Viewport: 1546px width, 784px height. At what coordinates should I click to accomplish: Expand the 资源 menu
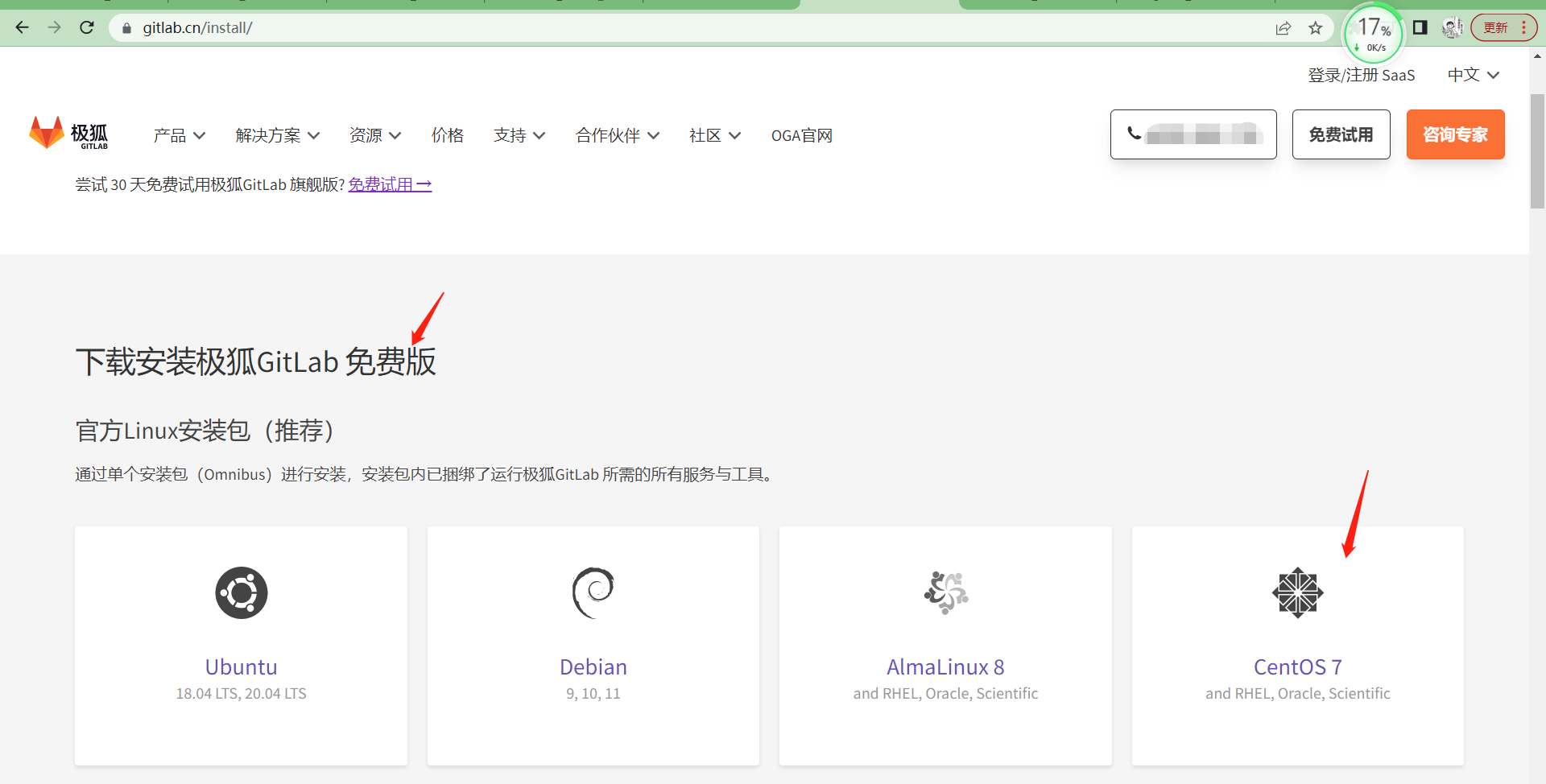click(375, 135)
